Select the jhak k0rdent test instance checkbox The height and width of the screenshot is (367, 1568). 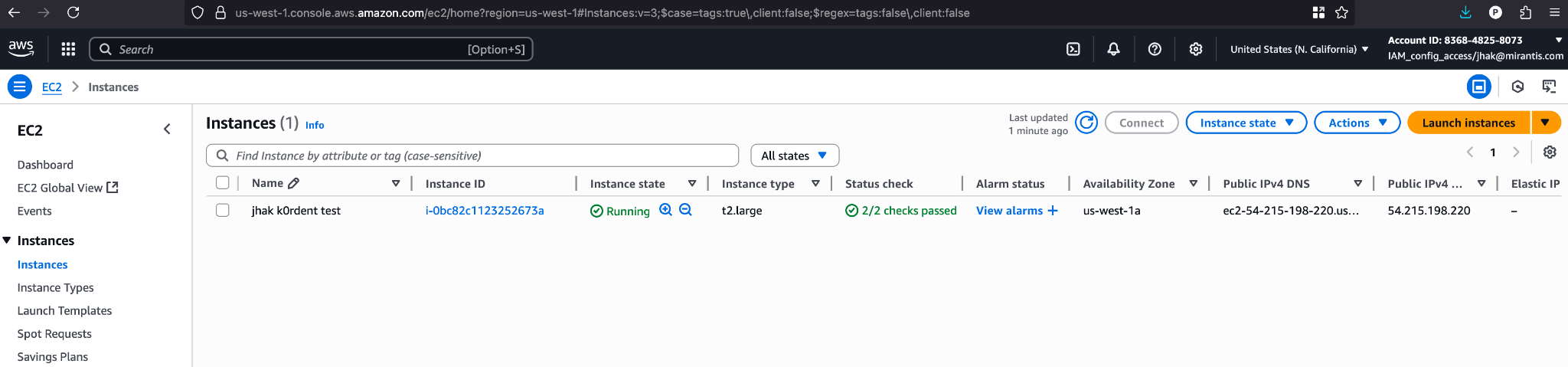pyautogui.click(x=223, y=210)
